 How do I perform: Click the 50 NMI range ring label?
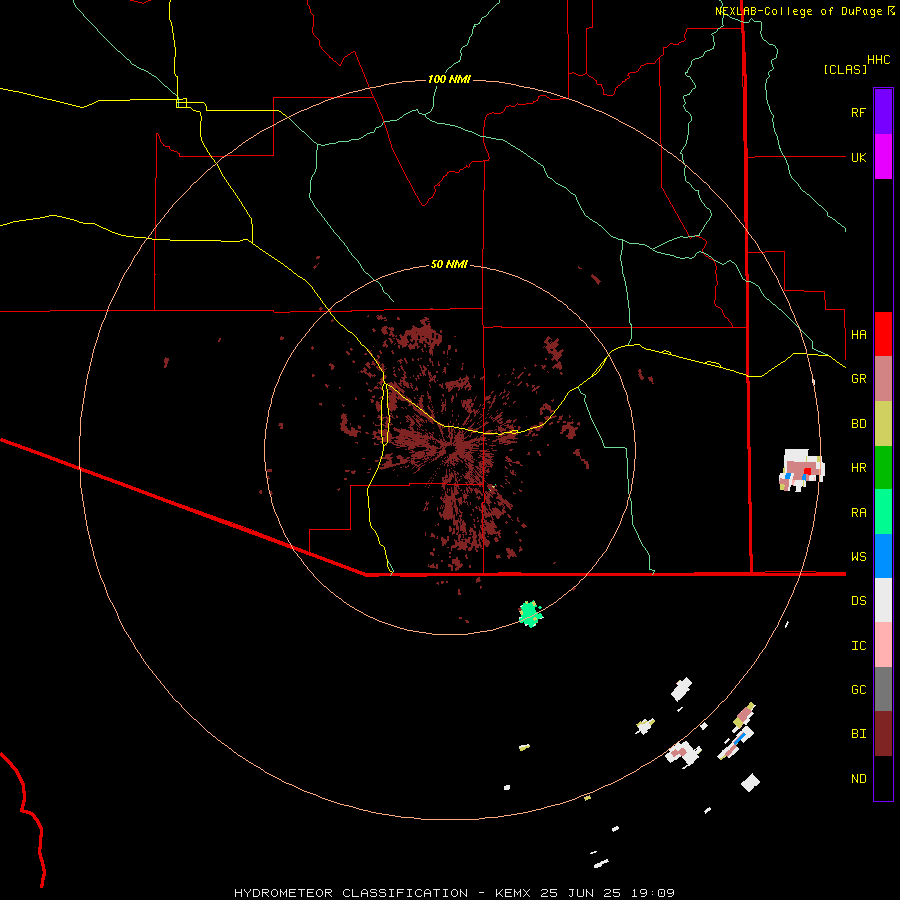tap(449, 264)
